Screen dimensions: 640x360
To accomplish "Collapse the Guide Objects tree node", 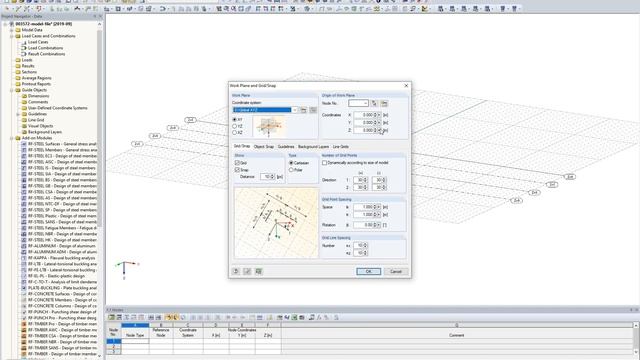I will coord(12,90).
